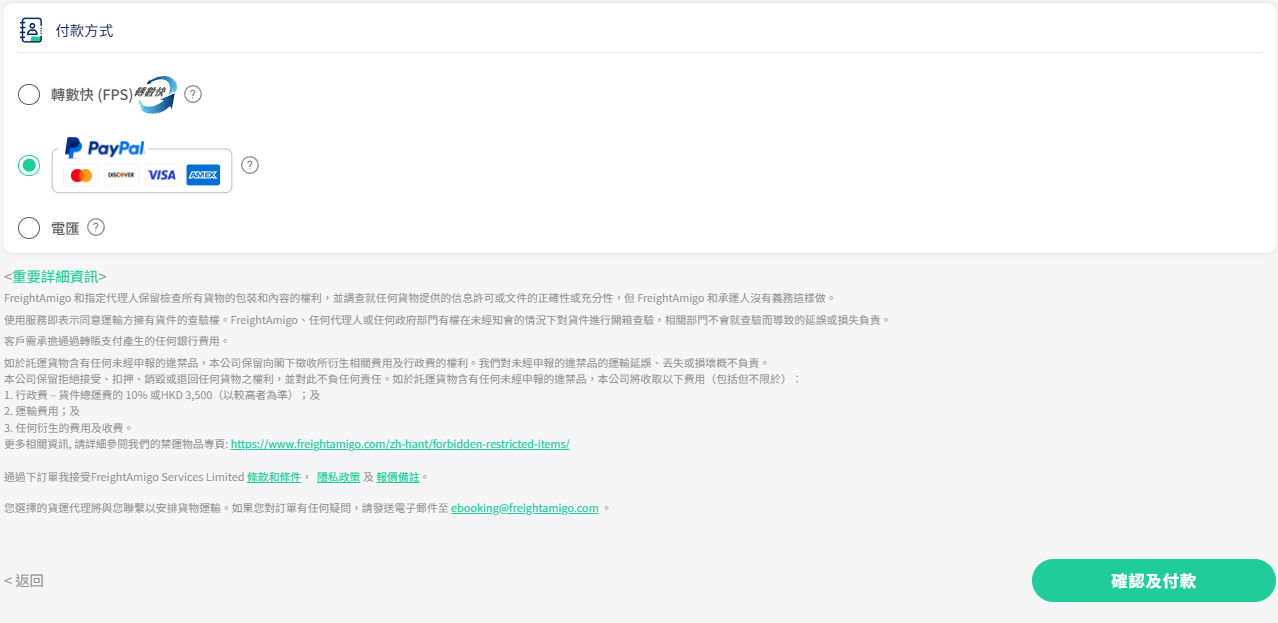The width and height of the screenshot is (1278, 623).
Task: Click the 返回 back link
Action: click(x=24, y=581)
